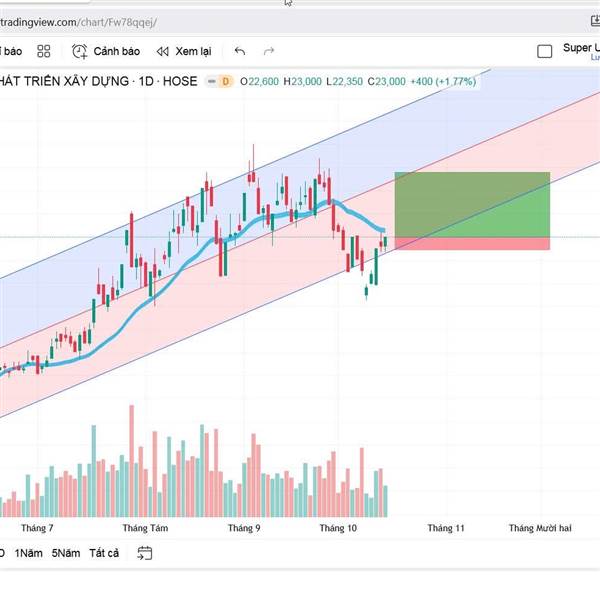The image size is (600, 600).
Task: Select the Tất cả time range
Action: click(x=104, y=553)
